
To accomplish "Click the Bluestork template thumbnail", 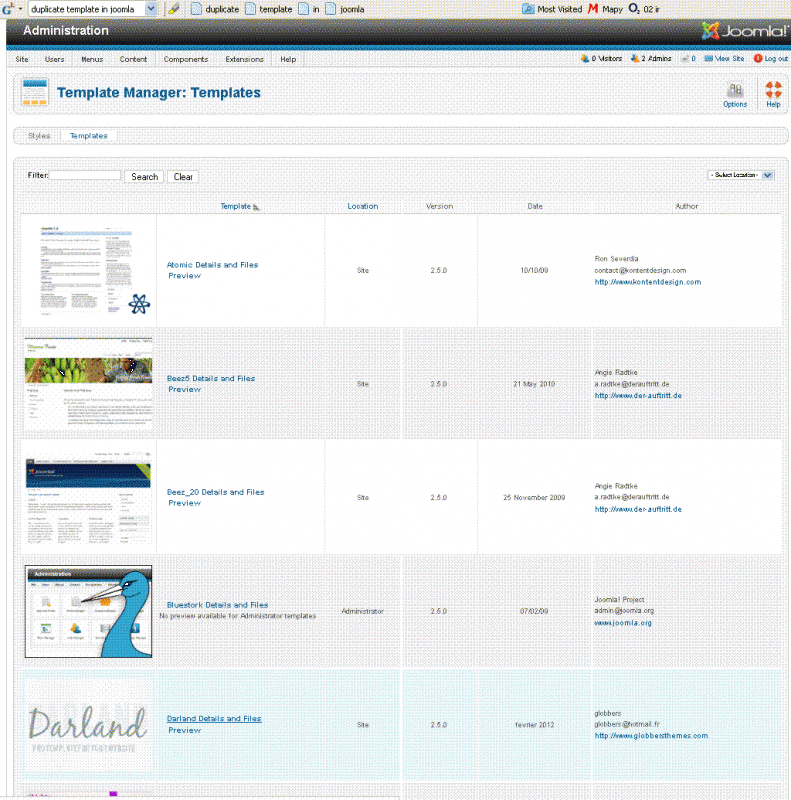I will [x=89, y=612].
